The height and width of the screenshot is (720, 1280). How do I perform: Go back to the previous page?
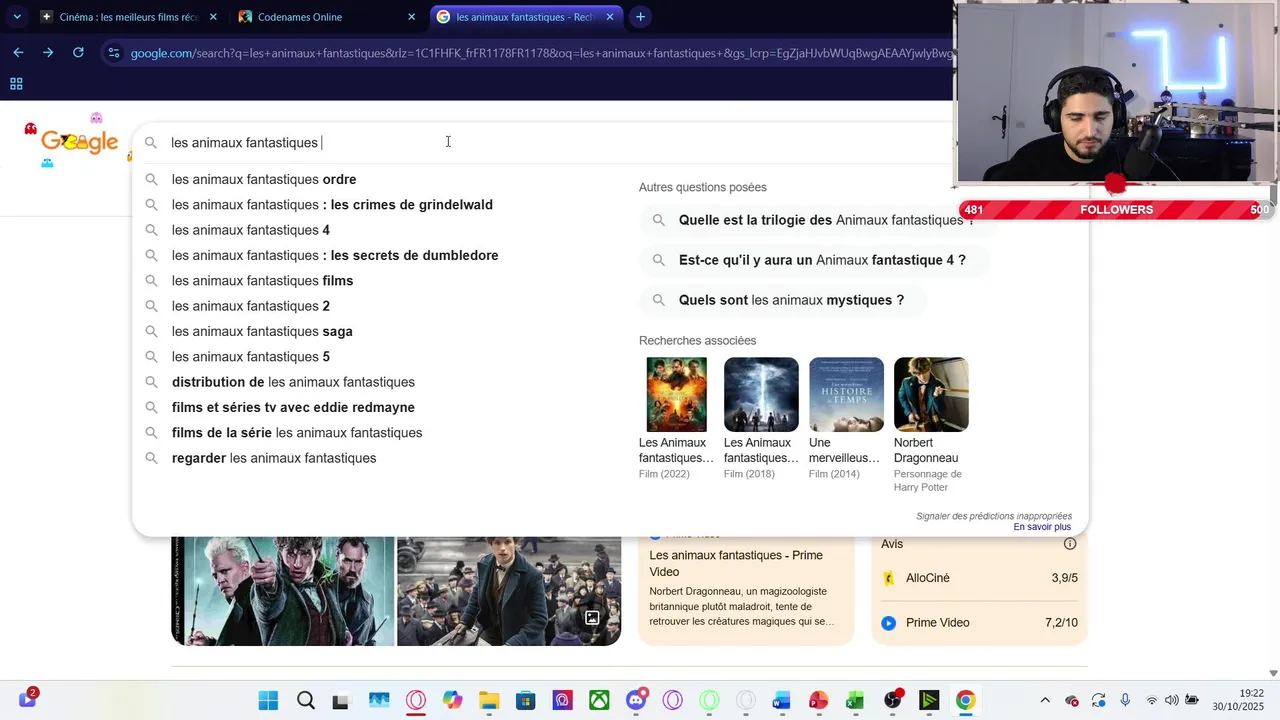pos(18,53)
